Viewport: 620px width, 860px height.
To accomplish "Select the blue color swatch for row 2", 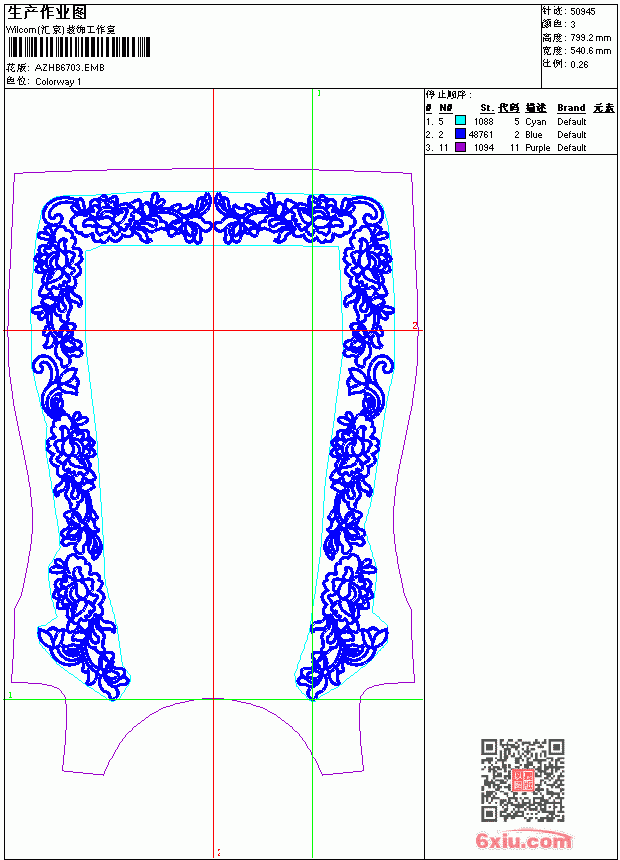I will [460, 134].
